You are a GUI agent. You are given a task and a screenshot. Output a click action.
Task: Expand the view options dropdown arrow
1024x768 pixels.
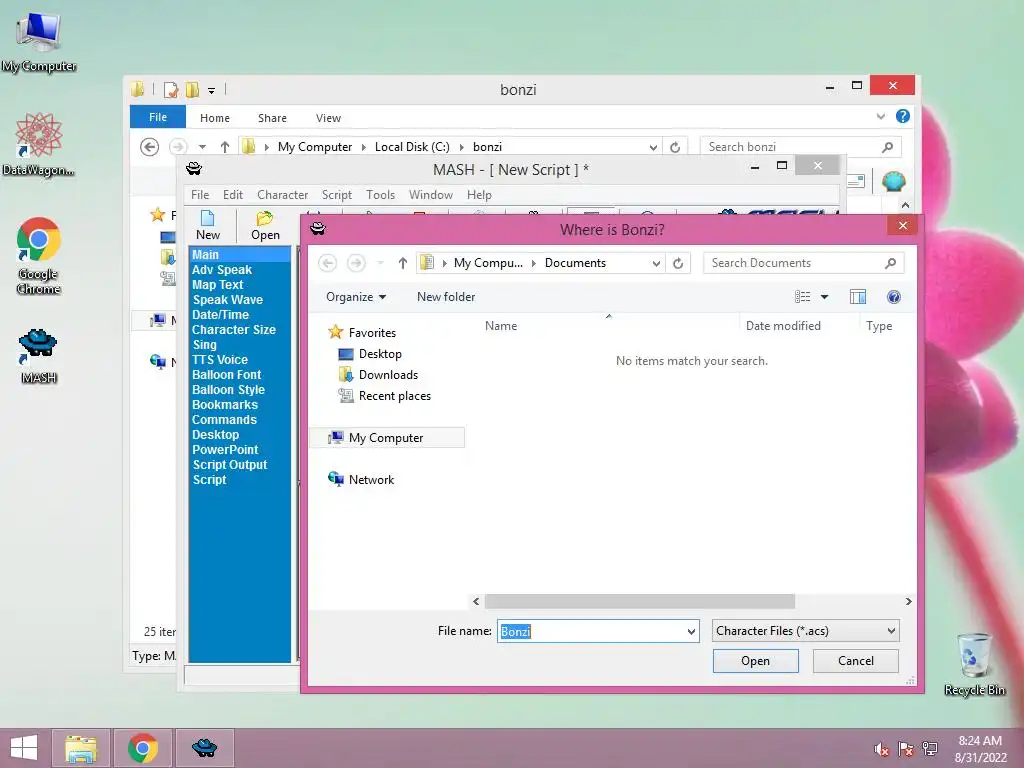click(x=824, y=297)
